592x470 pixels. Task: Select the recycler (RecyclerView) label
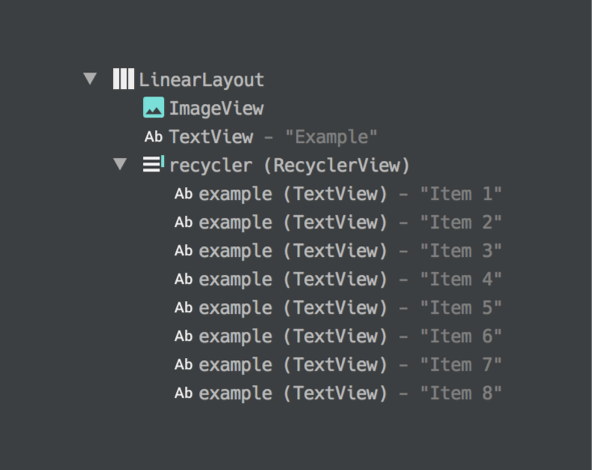point(290,165)
